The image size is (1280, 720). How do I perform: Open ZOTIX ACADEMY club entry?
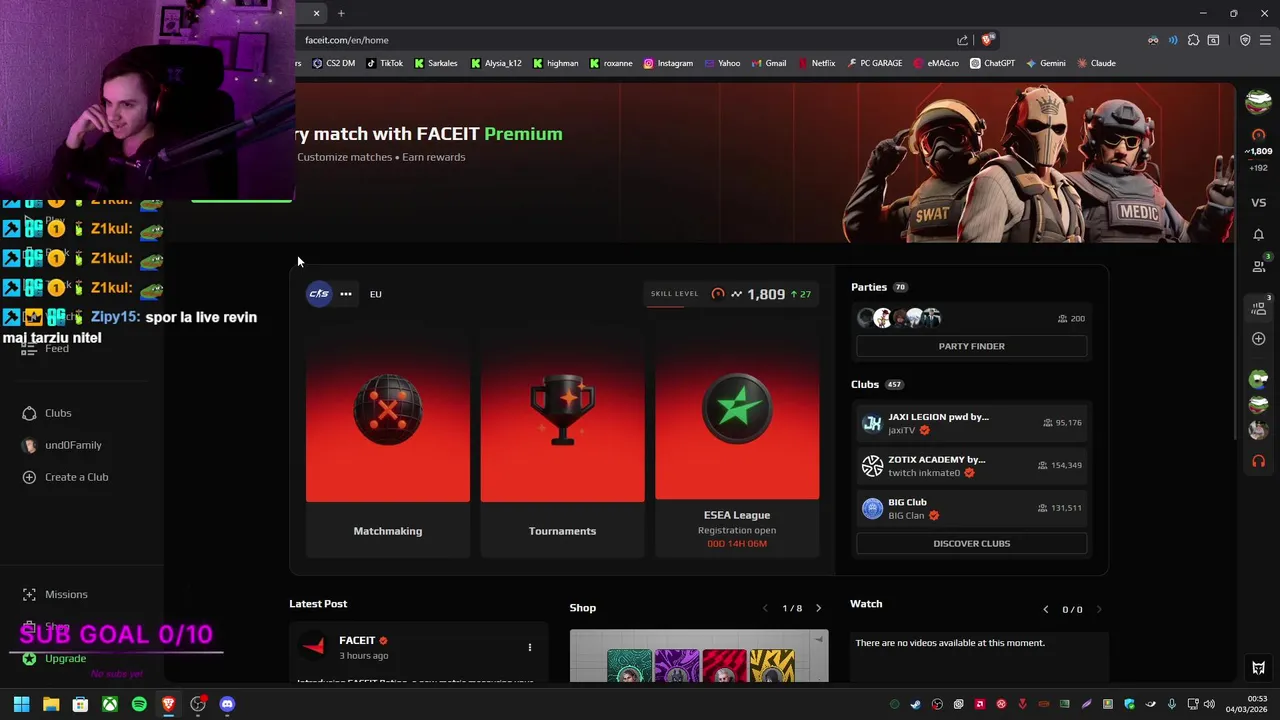click(x=971, y=466)
